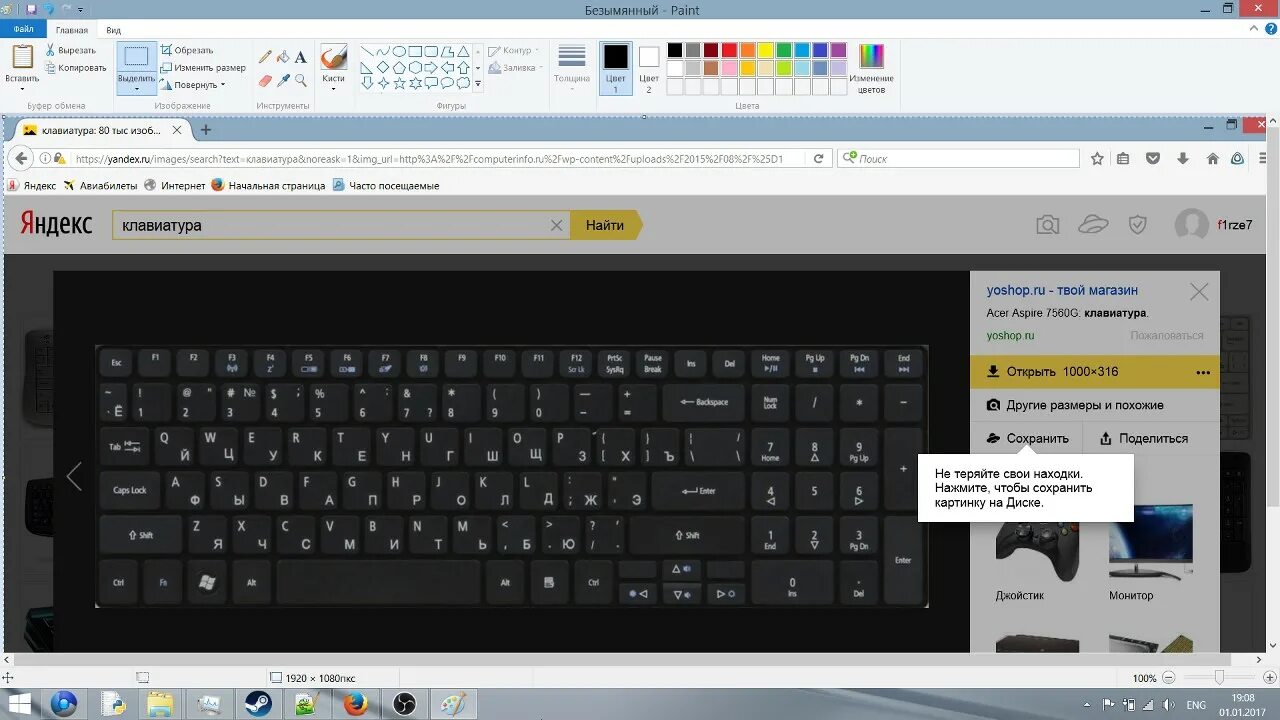Click Resize (Изменить размер) button

tap(203, 67)
